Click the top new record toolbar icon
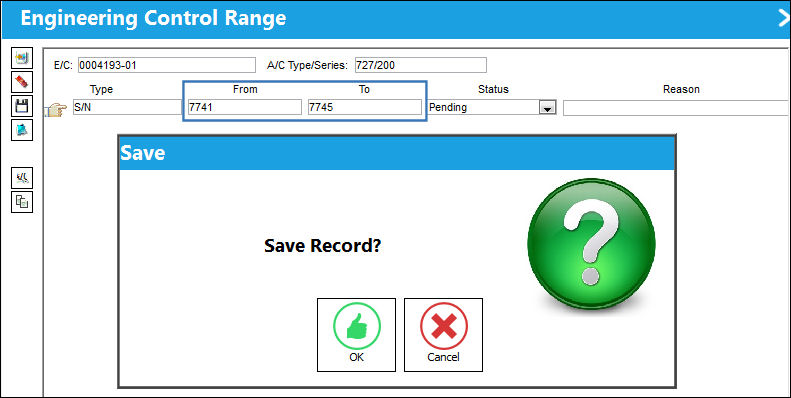This screenshot has width=791, height=398. (22, 58)
